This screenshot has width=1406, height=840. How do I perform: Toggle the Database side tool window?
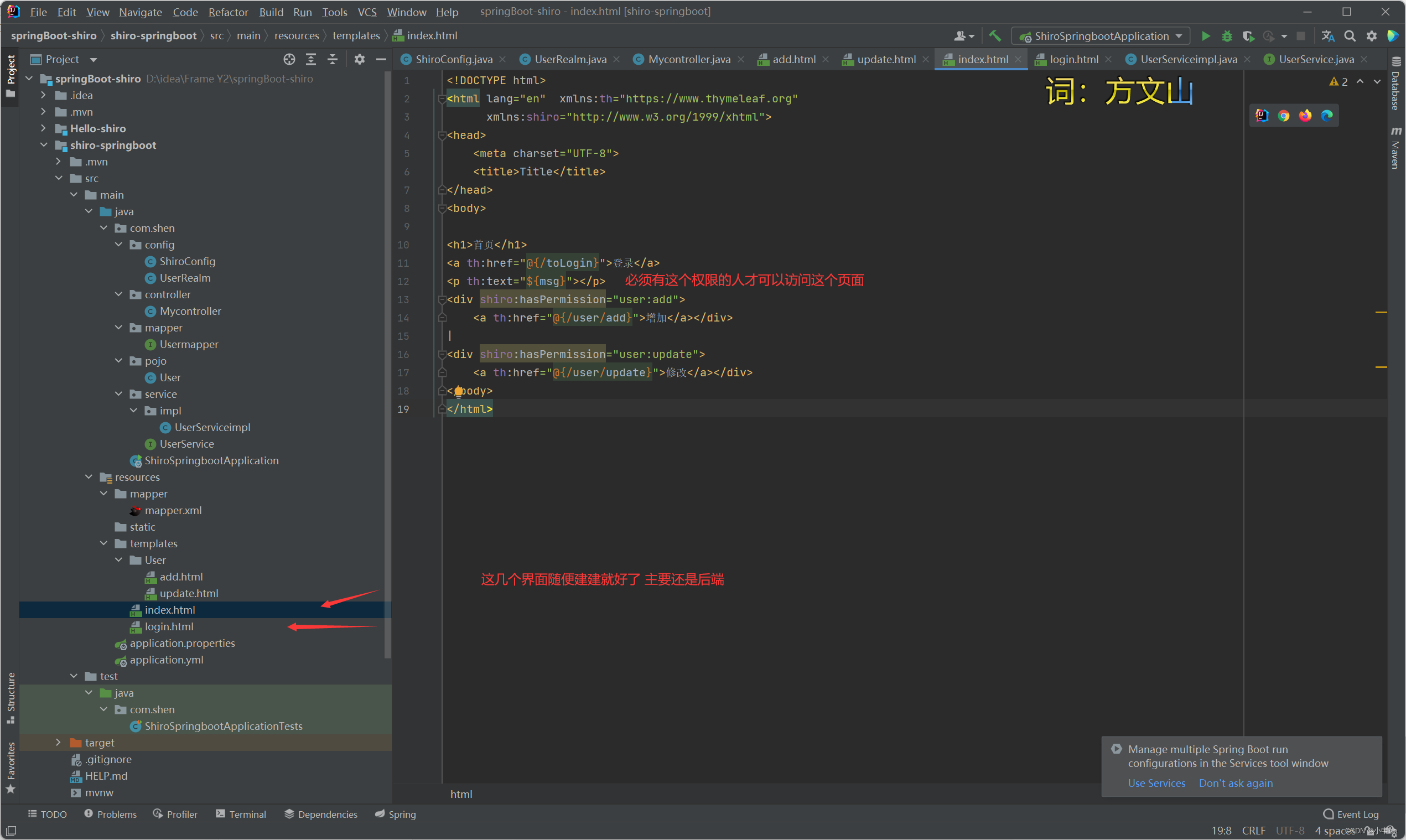tap(1395, 85)
